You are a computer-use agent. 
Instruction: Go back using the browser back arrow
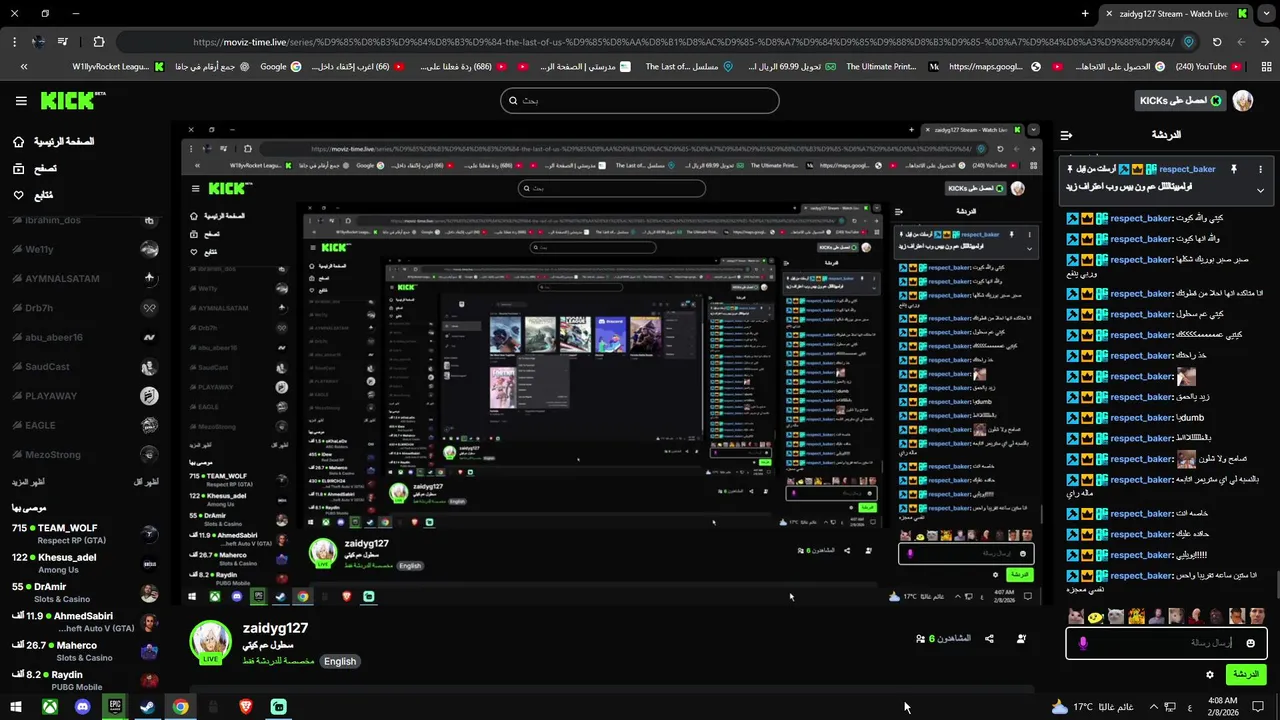1267,42
